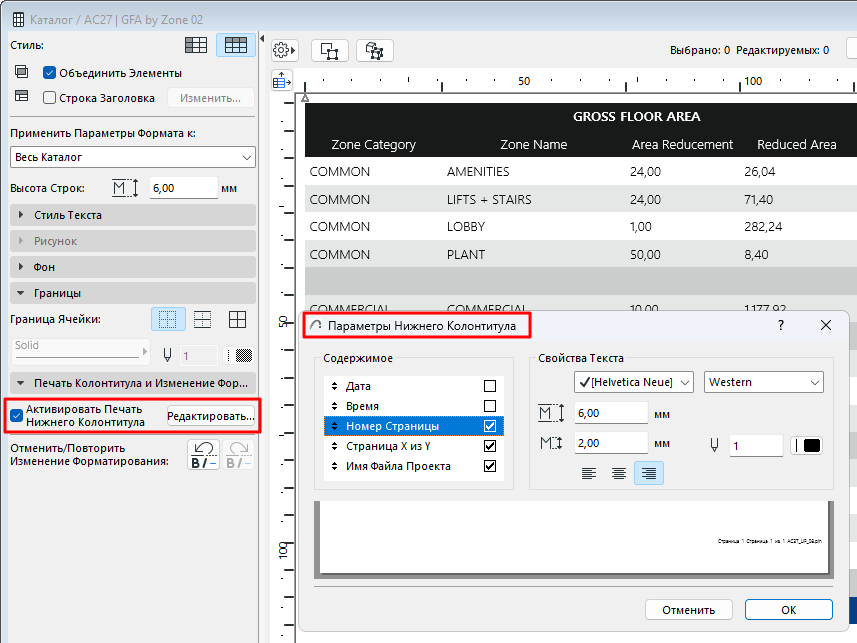Choose left text alignment icon
This screenshot has height=643, width=857.
[x=590, y=474]
